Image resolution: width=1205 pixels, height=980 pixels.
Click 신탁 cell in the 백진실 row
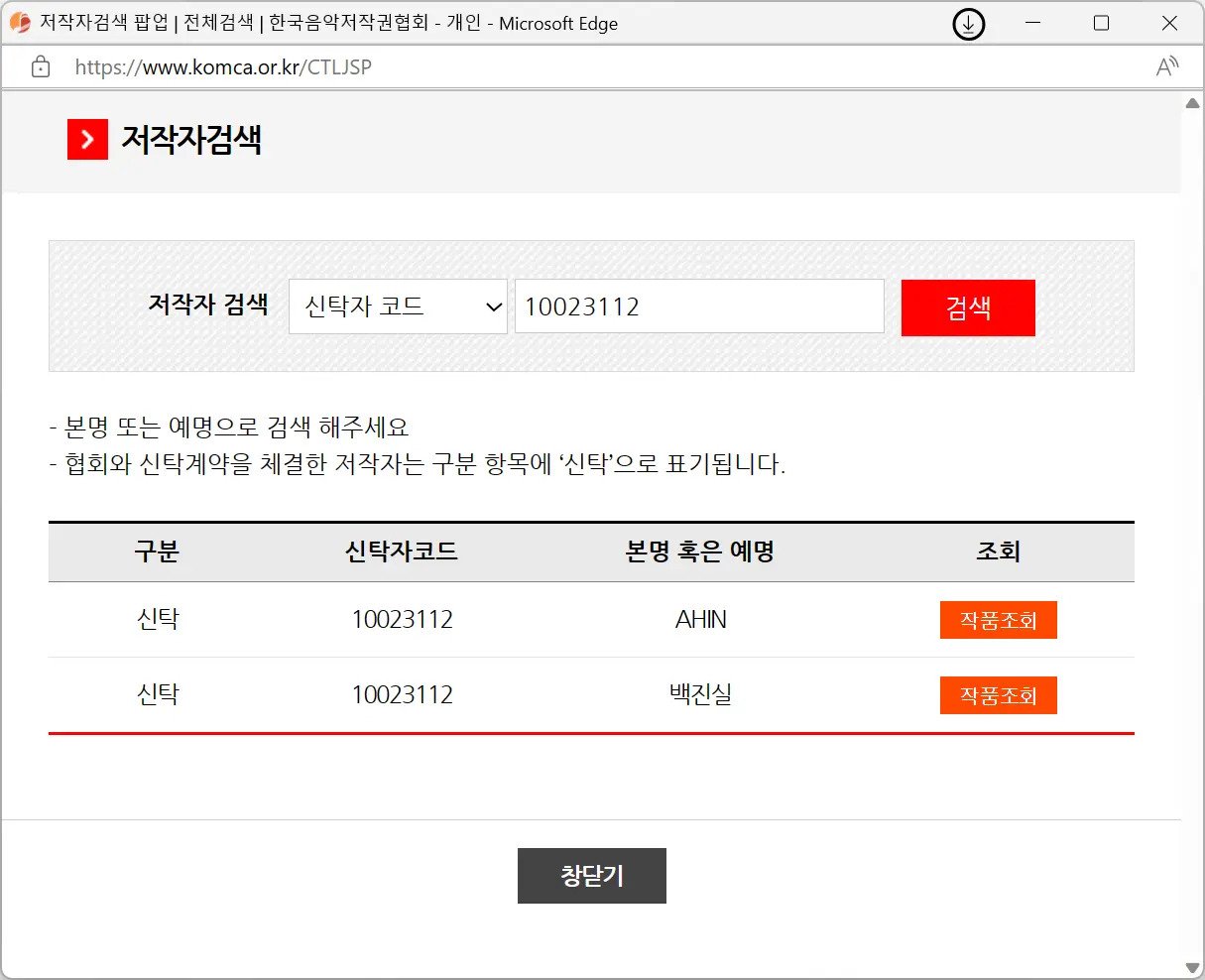(x=158, y=694)
